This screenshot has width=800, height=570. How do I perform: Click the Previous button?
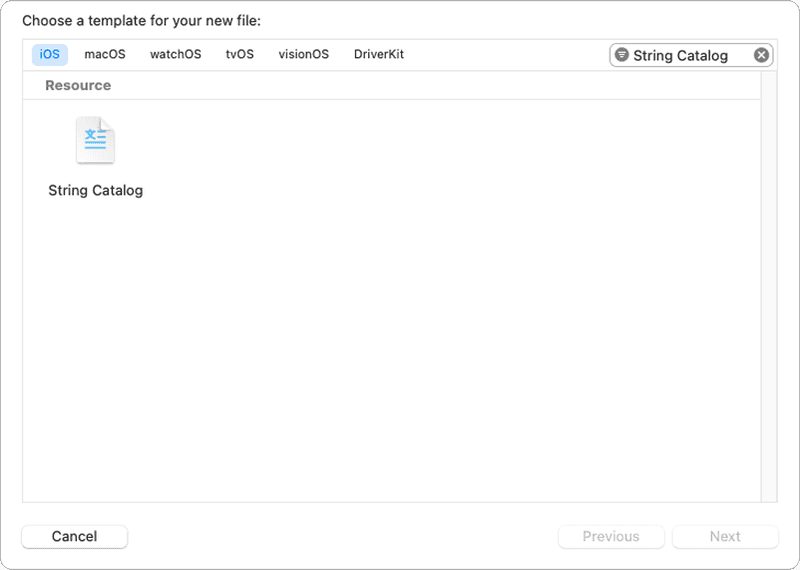point(611,536)
